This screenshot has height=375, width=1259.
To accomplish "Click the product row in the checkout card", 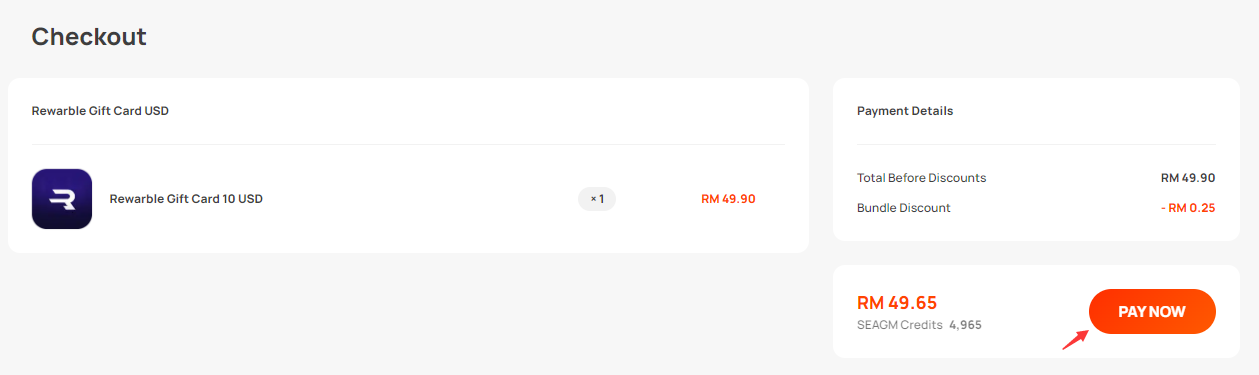I will [408, 199].
